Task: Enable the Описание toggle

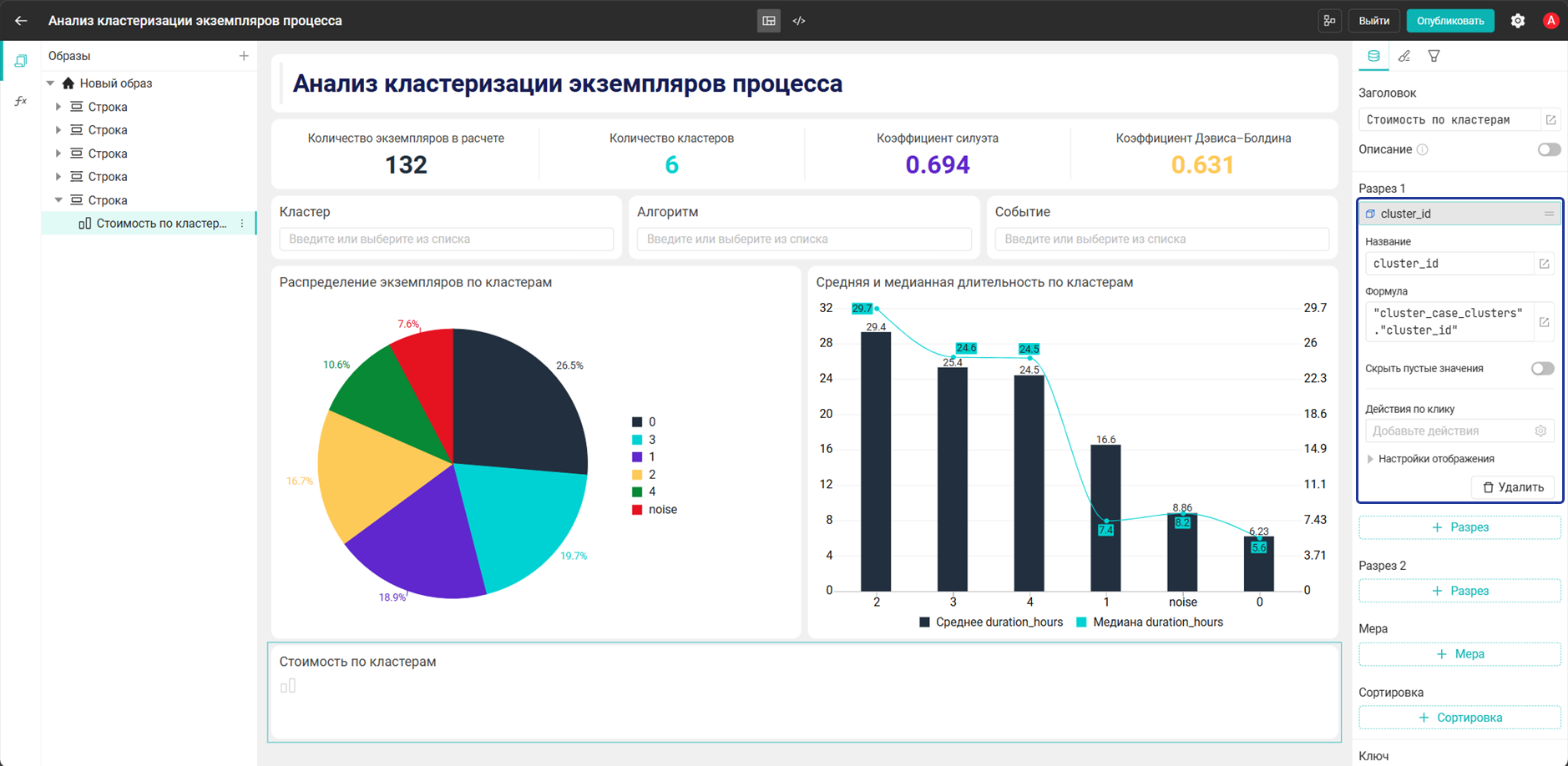Action: pyautogui.click(x=1549, y=150)
